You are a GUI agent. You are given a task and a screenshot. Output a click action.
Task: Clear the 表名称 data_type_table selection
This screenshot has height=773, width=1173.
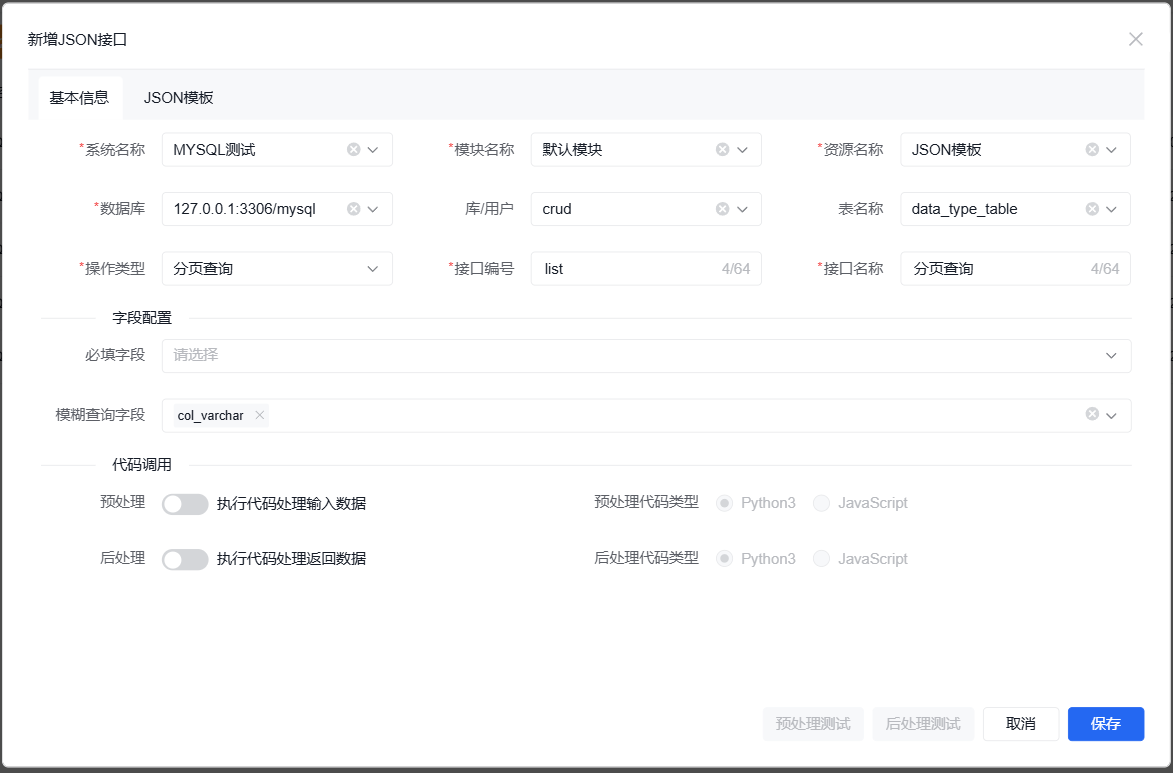1091,209
